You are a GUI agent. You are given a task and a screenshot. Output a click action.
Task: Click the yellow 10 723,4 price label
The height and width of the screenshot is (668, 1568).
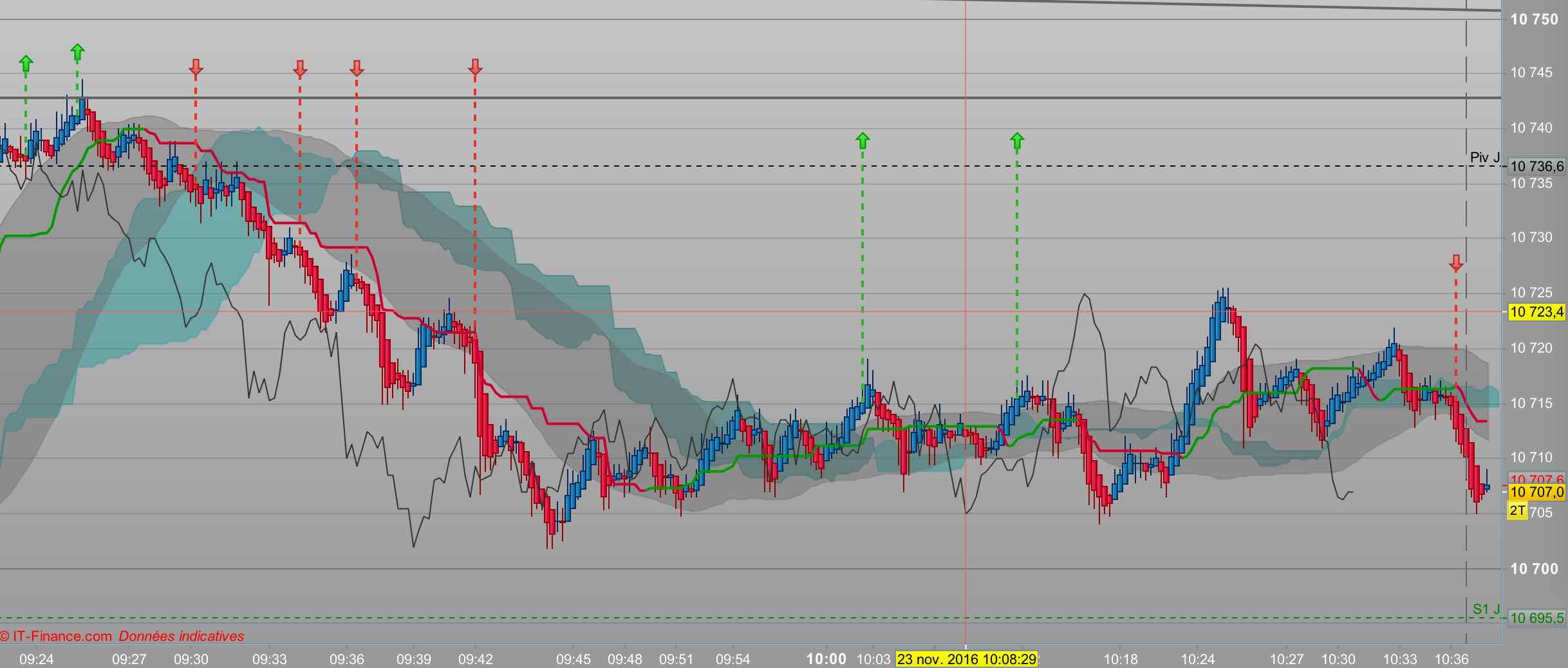[x=1536, y=312]
